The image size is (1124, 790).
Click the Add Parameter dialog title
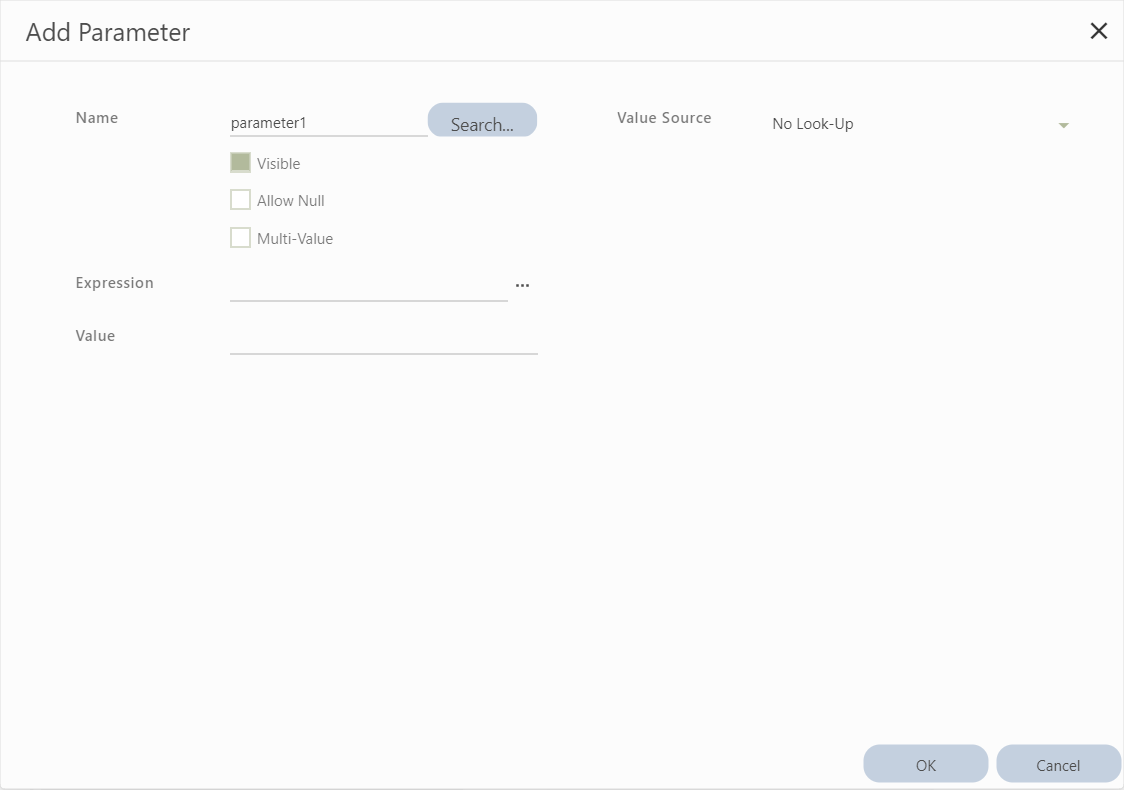[x=107, y=32]
